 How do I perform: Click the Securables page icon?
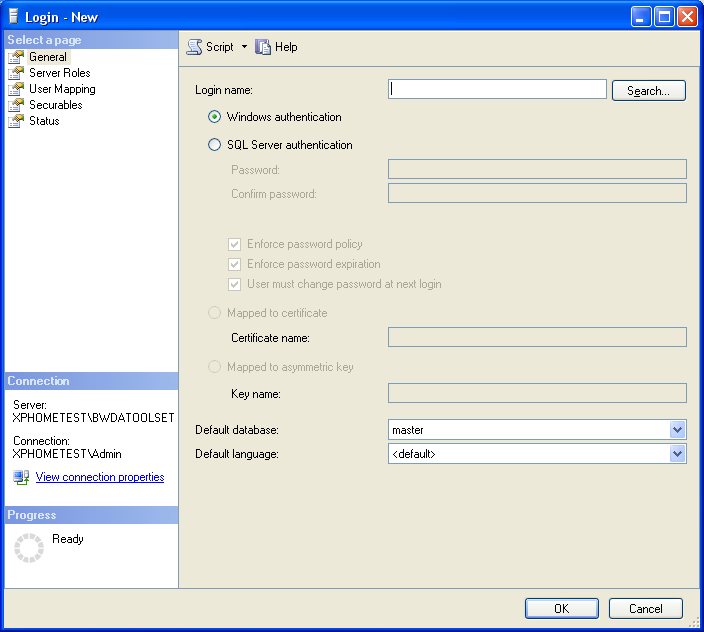[x=16, y=105]
